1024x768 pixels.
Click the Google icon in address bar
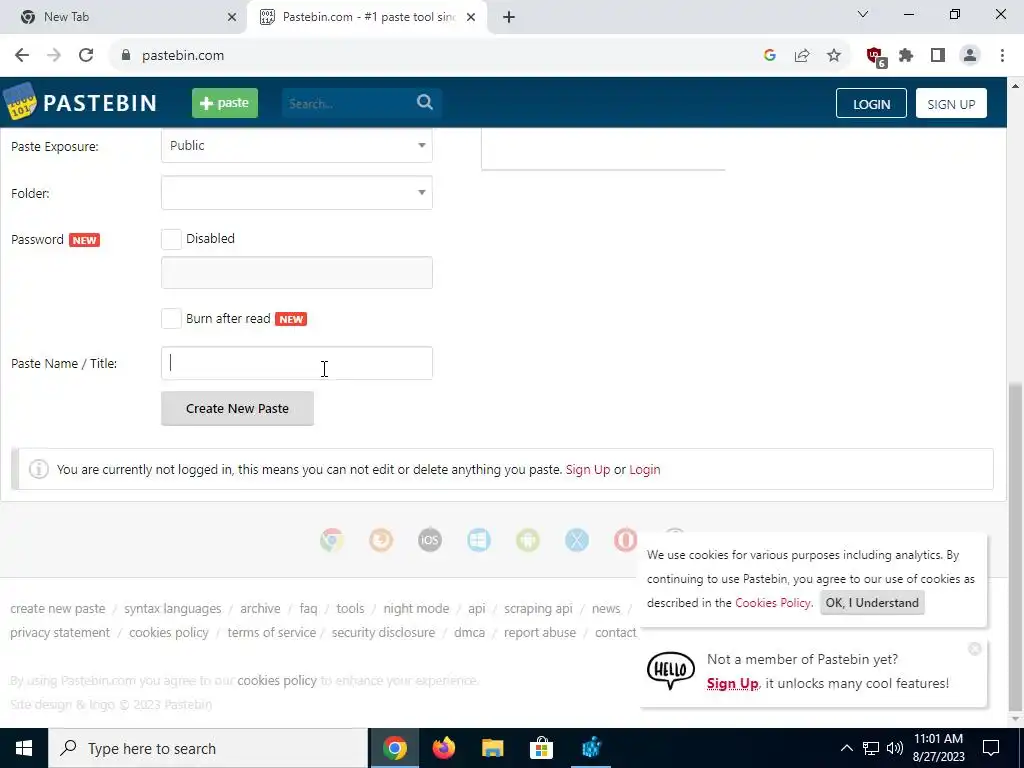(x=770, y=56)
